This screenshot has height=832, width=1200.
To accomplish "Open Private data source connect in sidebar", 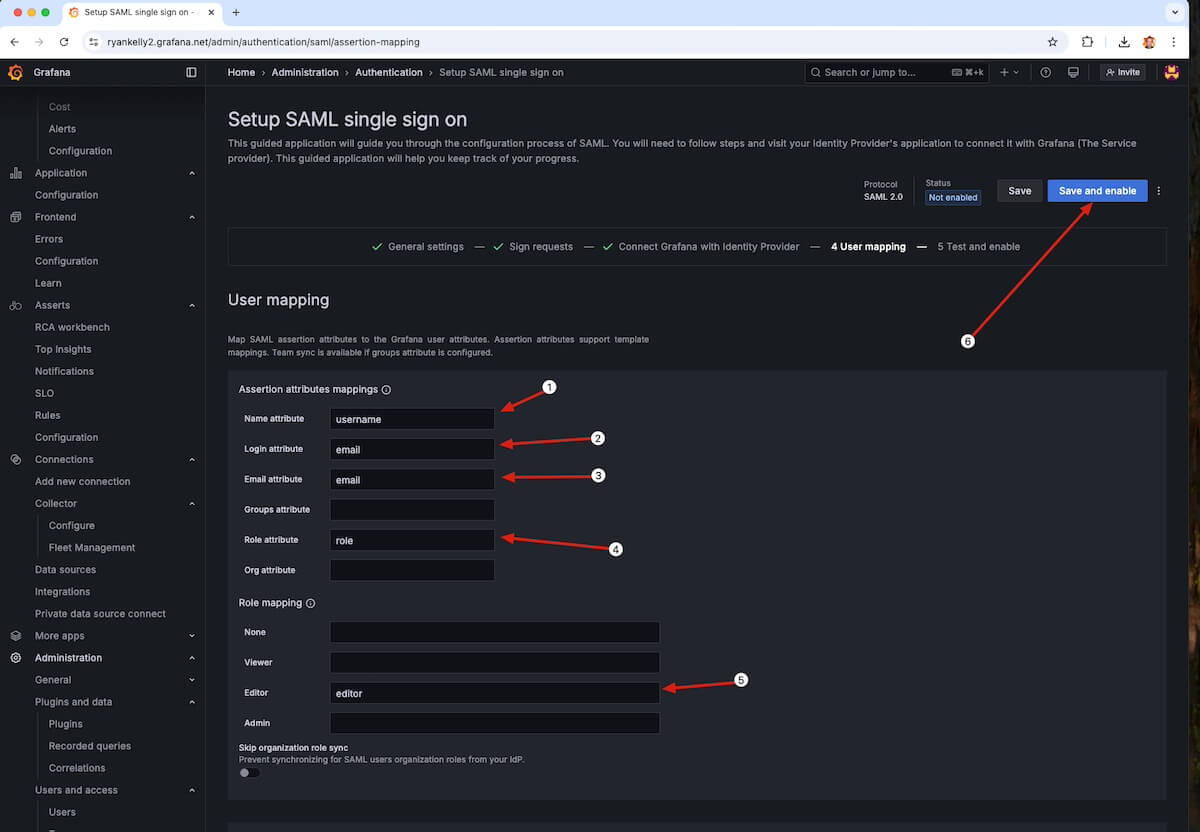I will [x=100, y=614].
